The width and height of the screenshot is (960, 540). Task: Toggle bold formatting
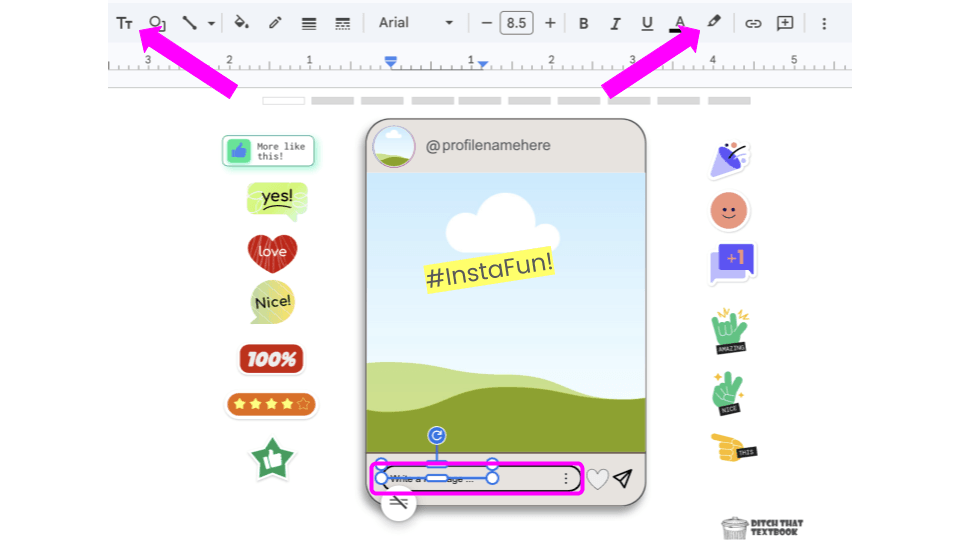583,23
